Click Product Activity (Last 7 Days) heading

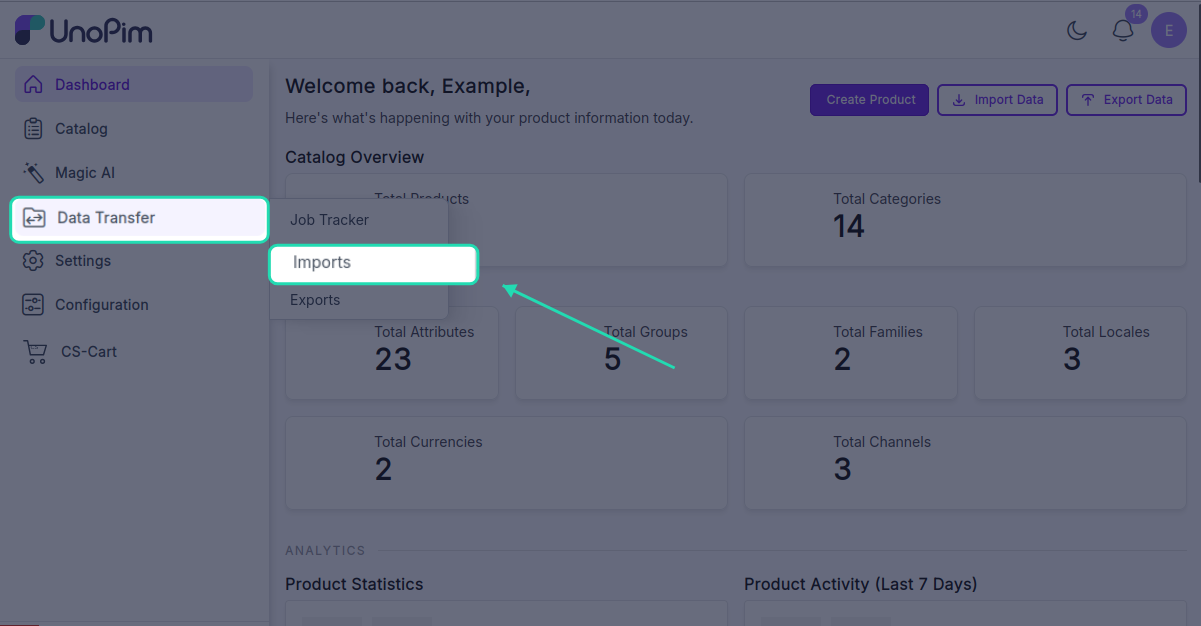coord(860,584)
